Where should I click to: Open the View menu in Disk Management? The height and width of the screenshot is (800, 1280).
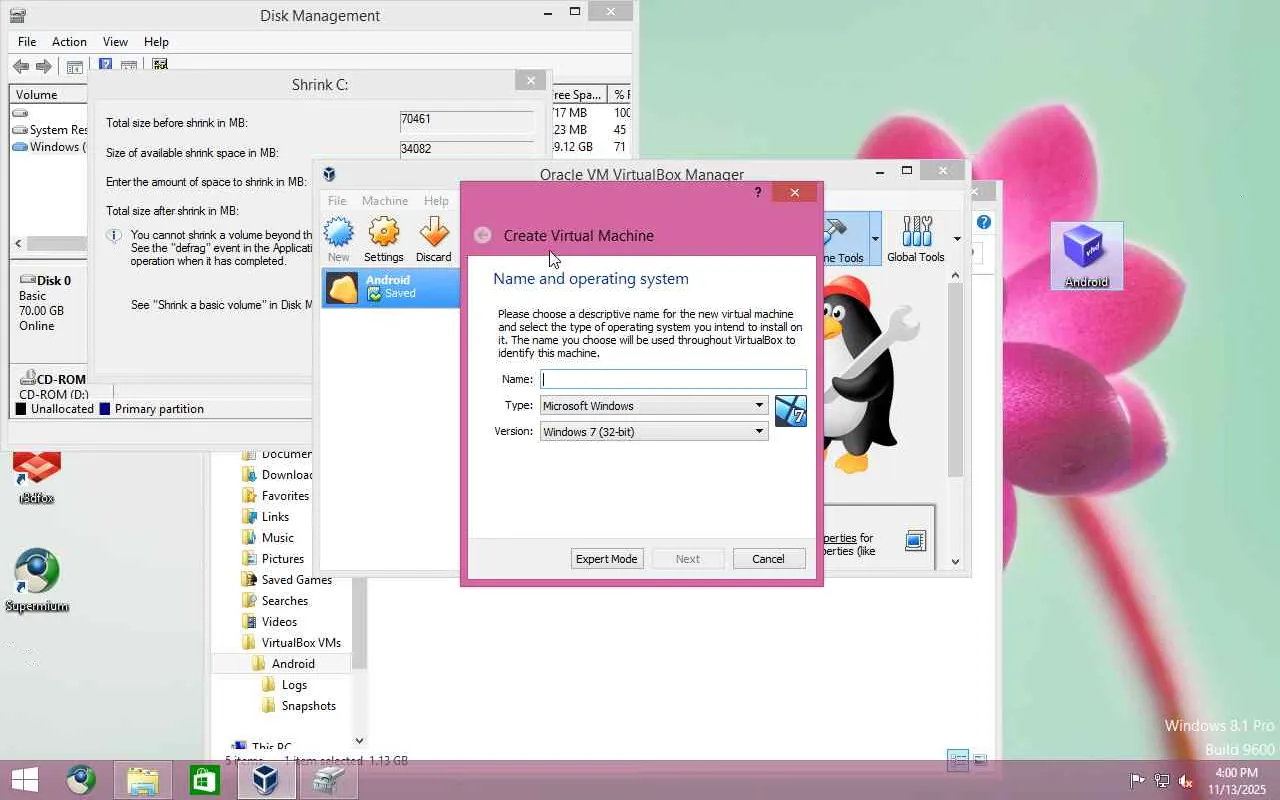coord(115,42)
